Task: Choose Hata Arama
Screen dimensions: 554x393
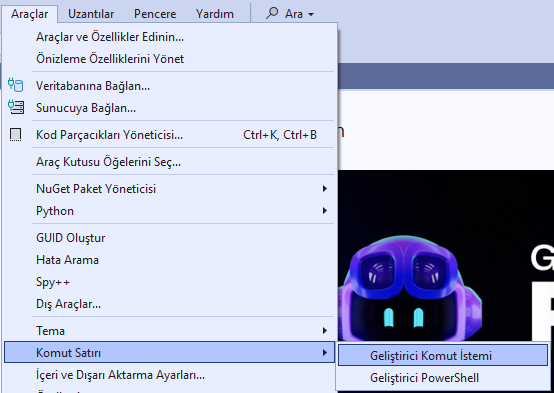Action: 169,260
